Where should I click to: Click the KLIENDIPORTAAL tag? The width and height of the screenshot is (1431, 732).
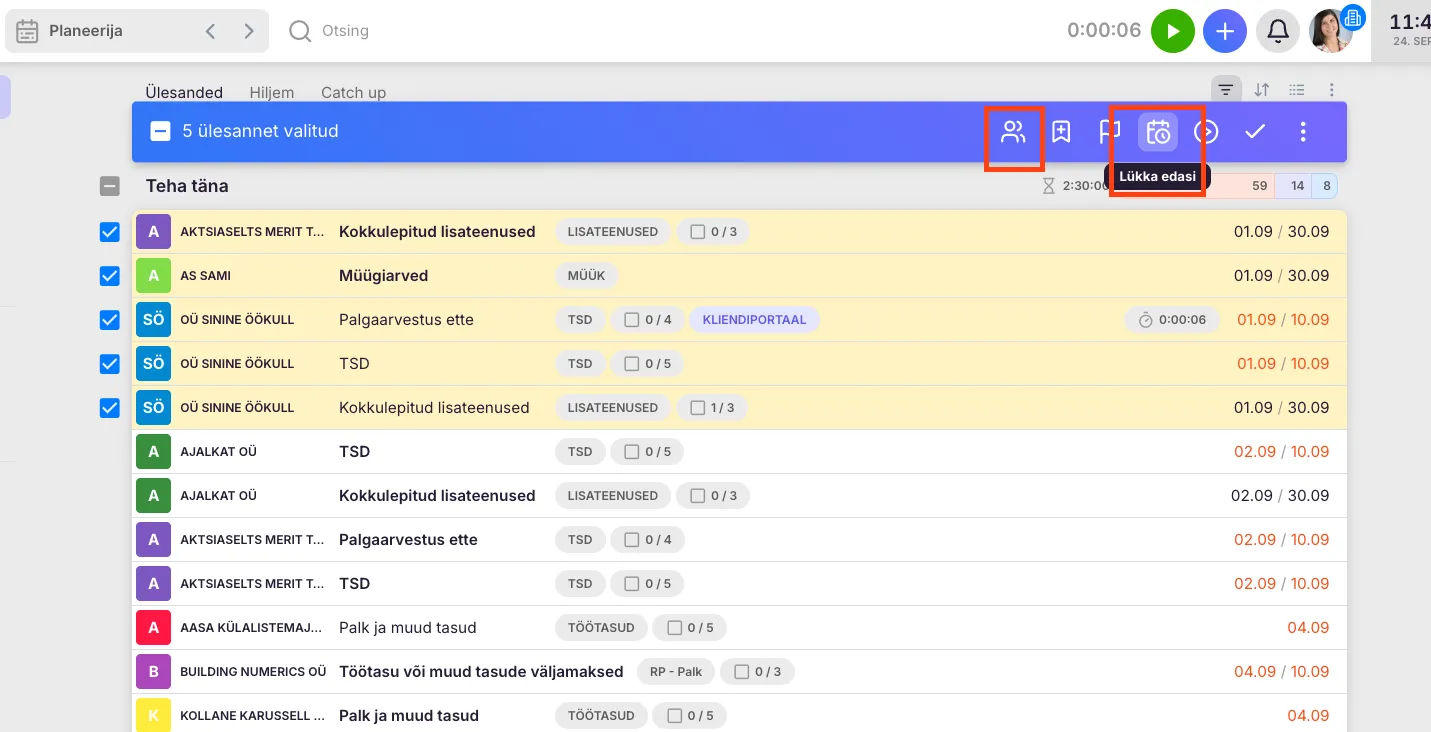tap(754, 320)
